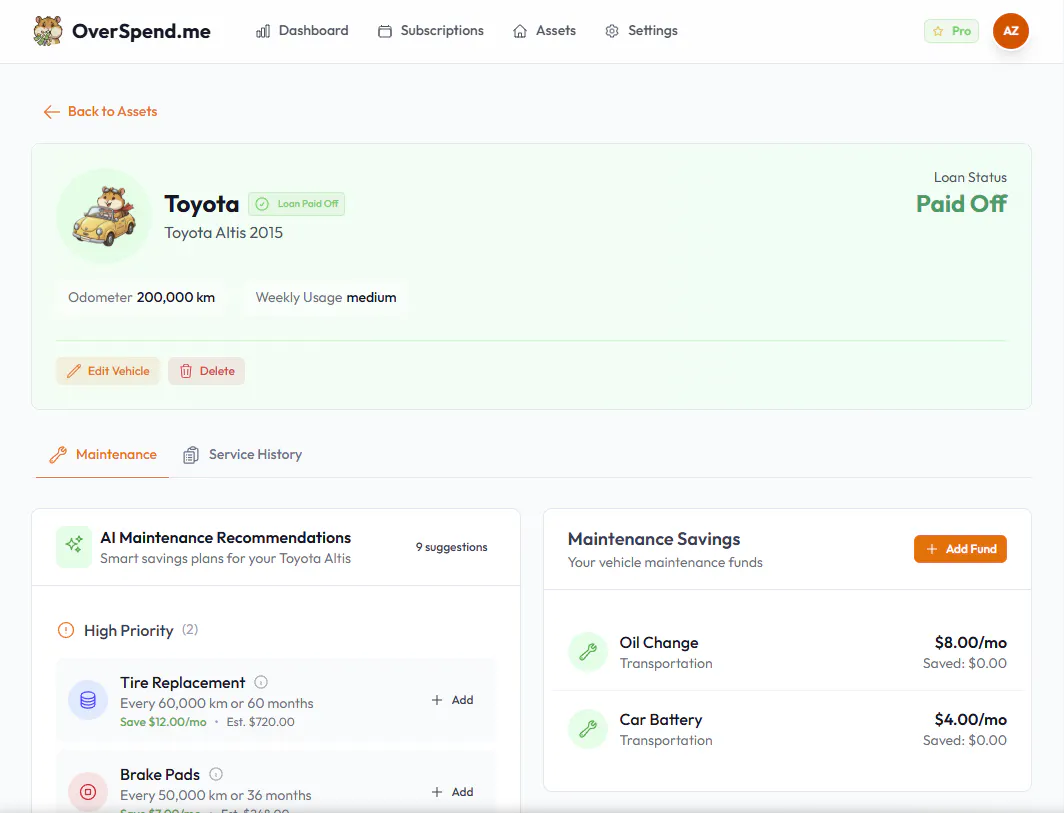1064x813 pixels.
Task: Click the $4.00/mo Car Battery amount
Action: (970, 719)
